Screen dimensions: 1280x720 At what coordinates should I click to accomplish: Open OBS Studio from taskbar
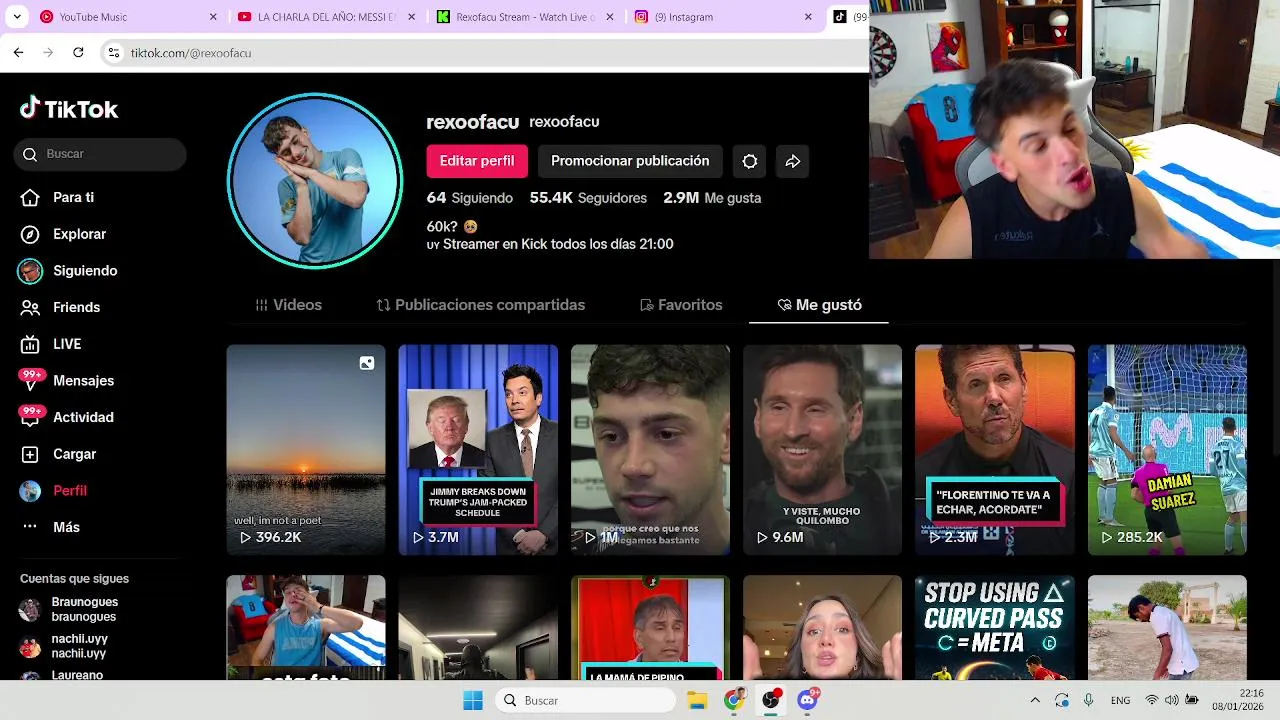pos(771,700)
